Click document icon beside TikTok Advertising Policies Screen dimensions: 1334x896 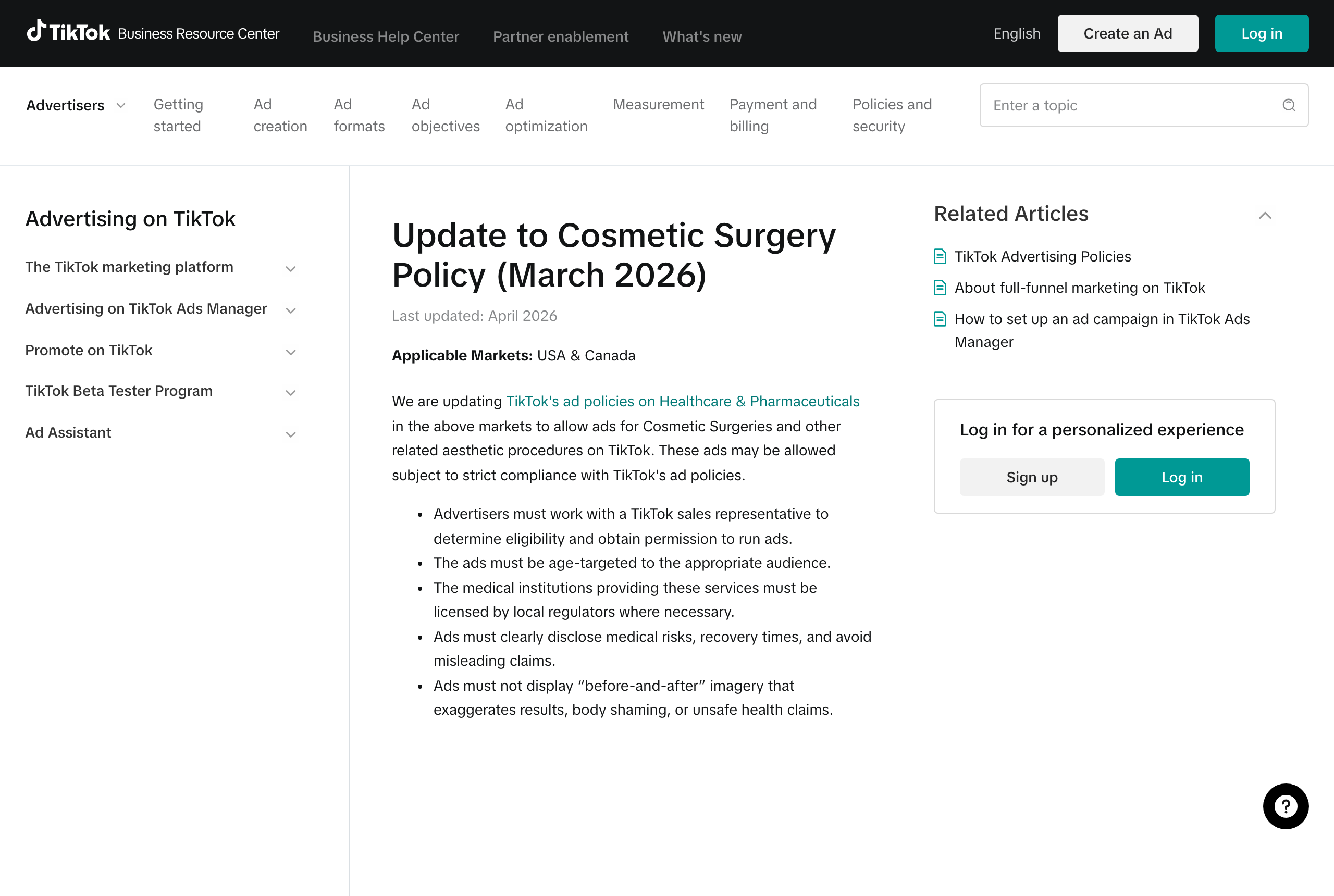tap(940, 257)
